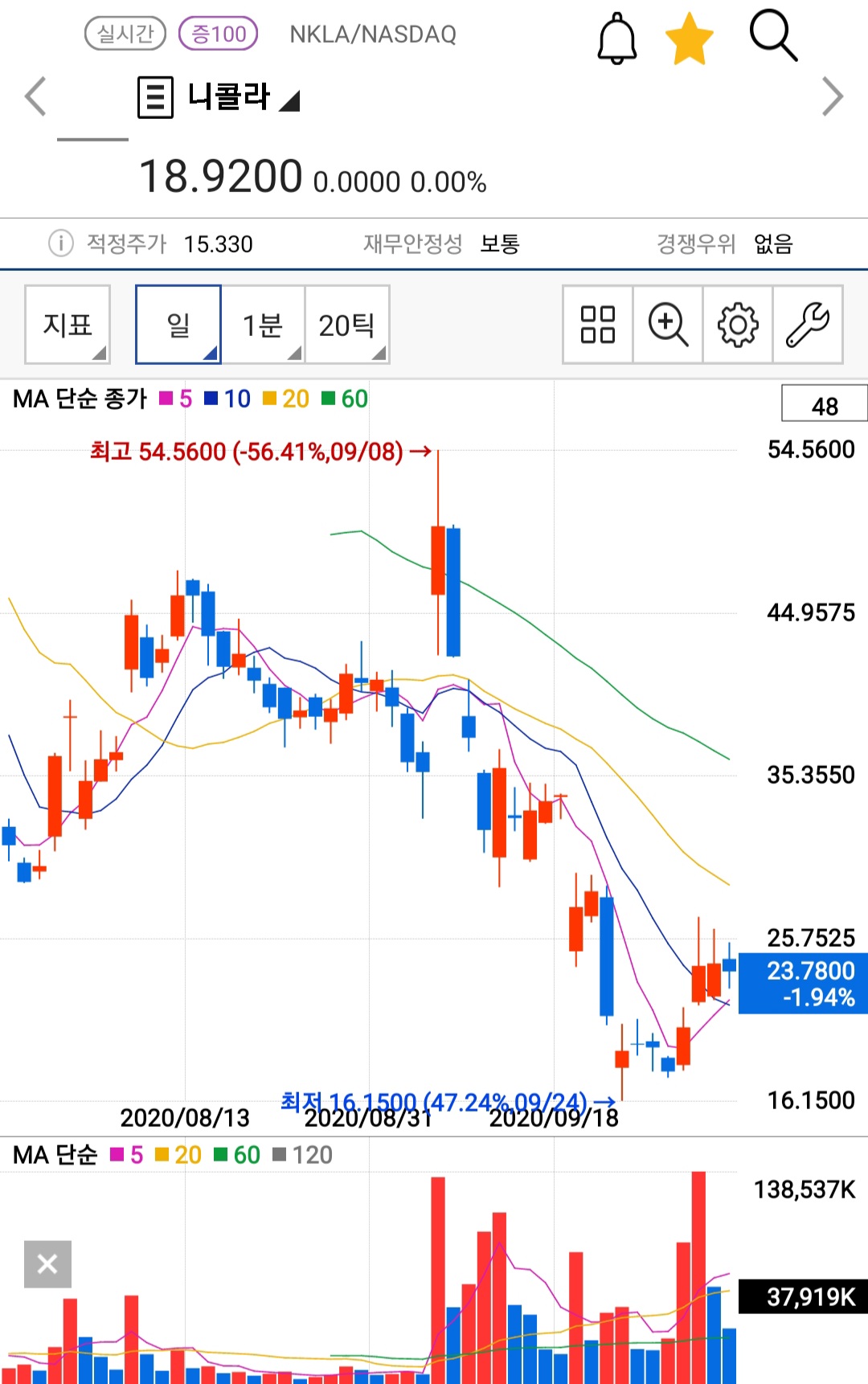This screenshot has width=868, height=1384.
Task: Tap the 재무안정성 보통 label
Action: click(441, 244)
